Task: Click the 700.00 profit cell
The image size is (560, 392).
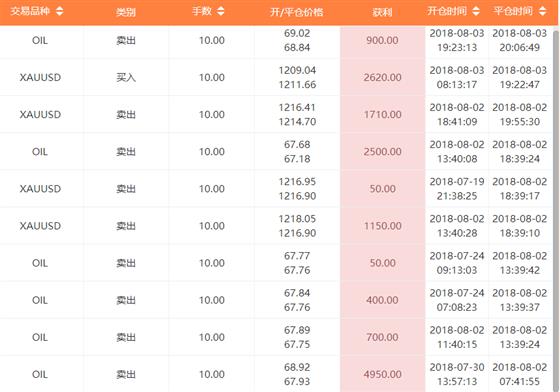Action: [382, 337]
